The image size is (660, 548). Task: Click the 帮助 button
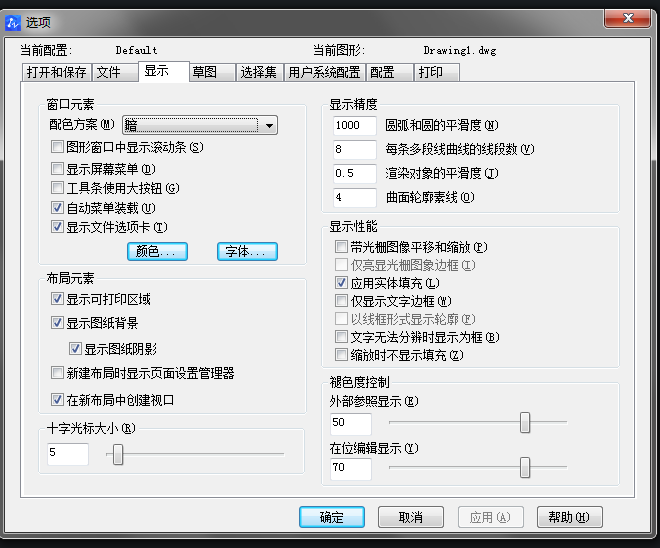(x=569, y=517)
